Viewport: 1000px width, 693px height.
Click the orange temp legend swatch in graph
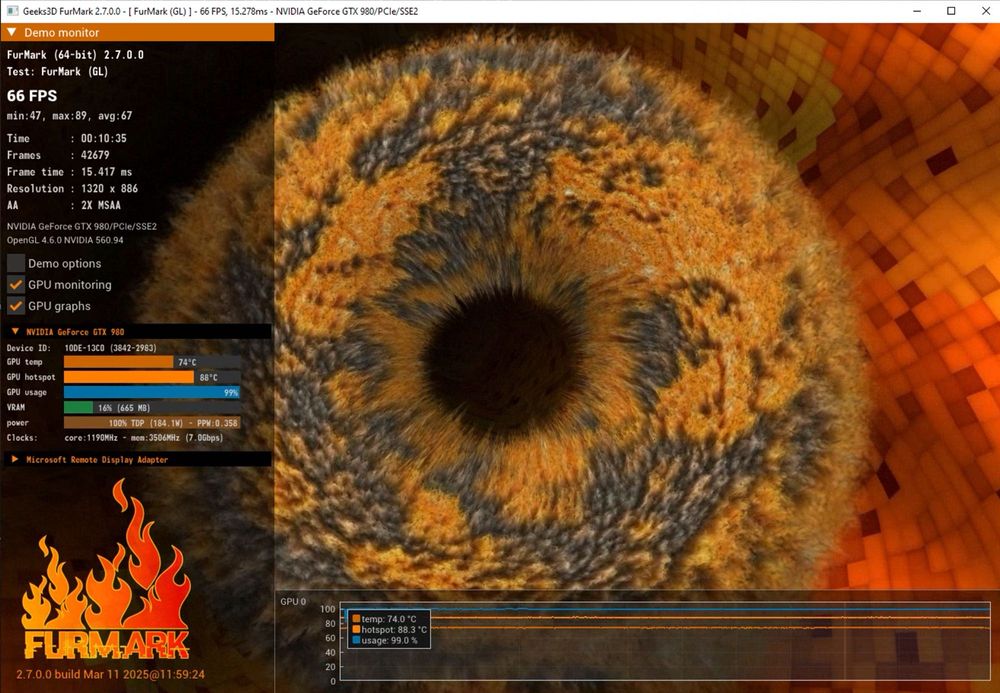pyautogui.click(x=356, y=618)
